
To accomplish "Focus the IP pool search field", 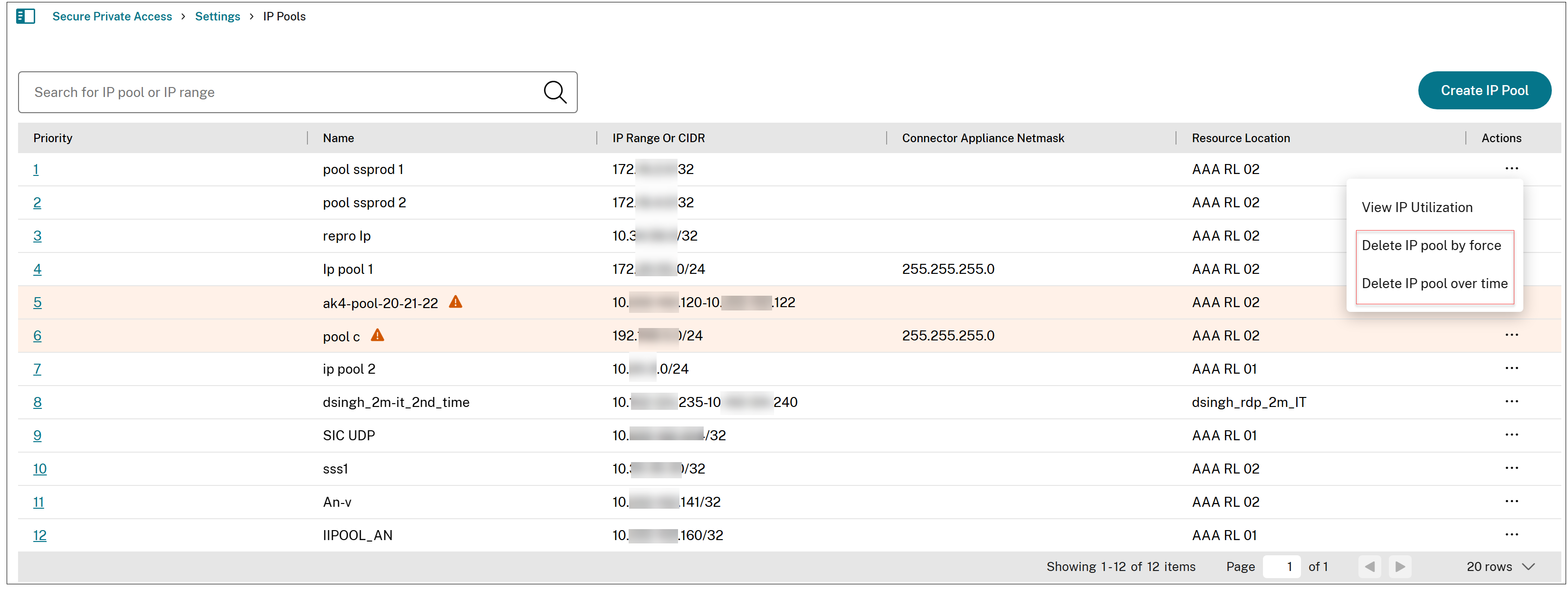I will [x=297, y=92].
